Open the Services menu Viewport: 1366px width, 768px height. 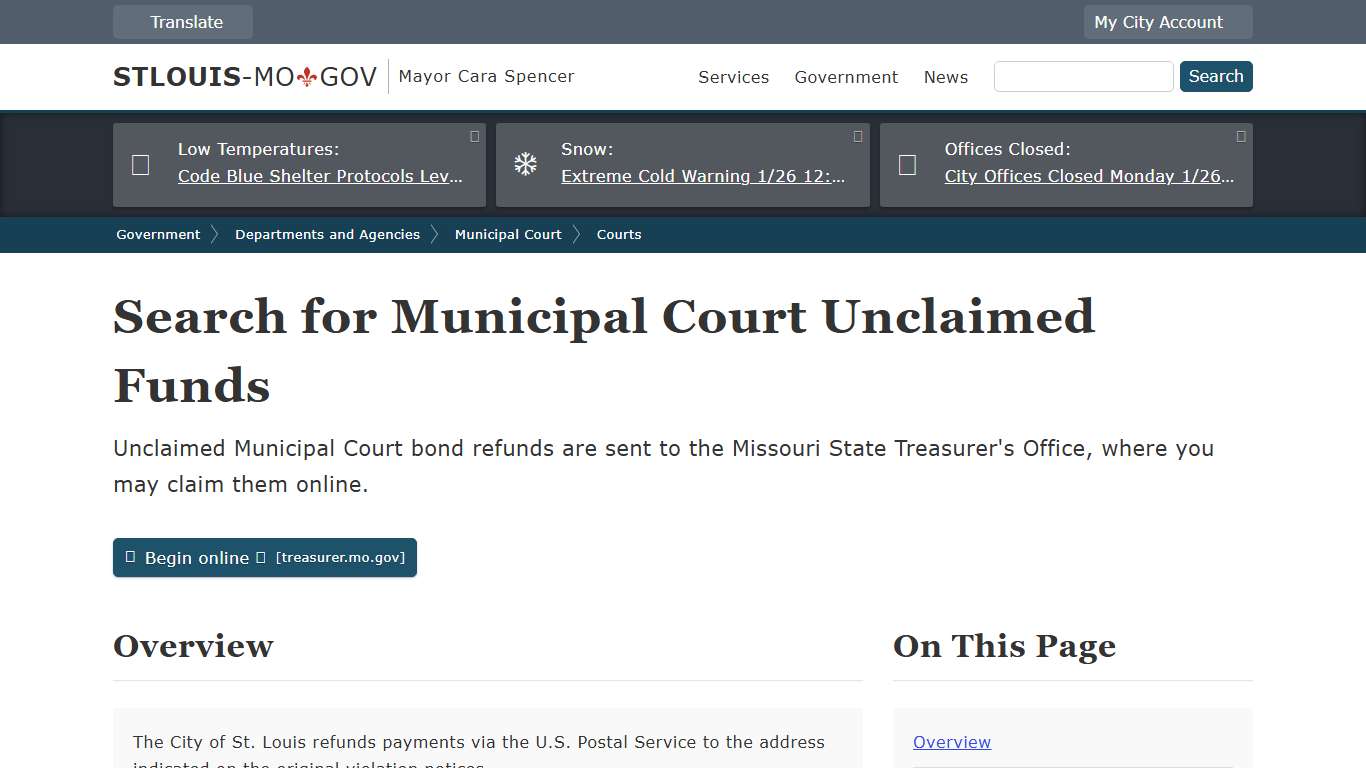point(733,77)
